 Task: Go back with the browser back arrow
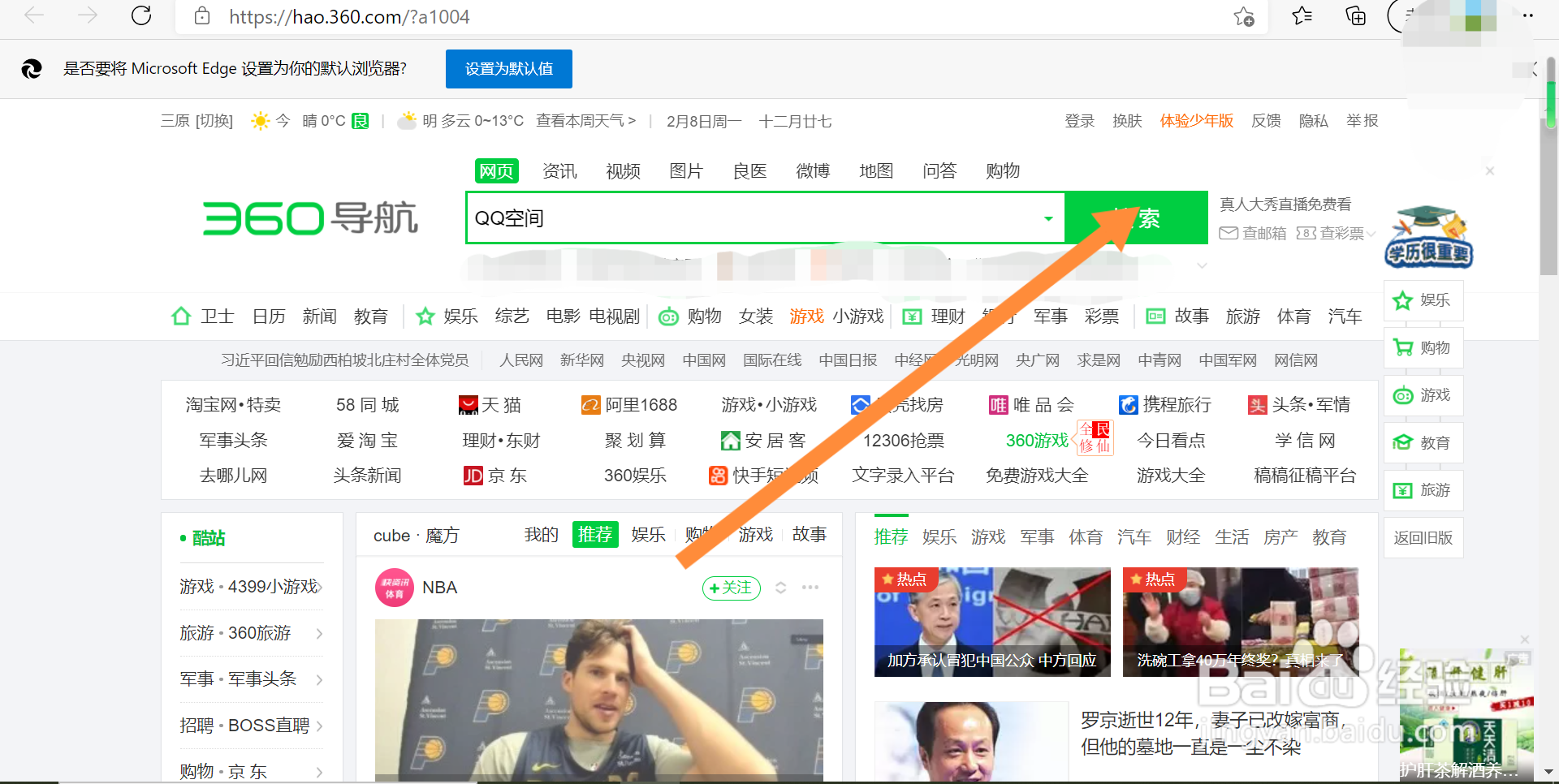pos(34,16)
